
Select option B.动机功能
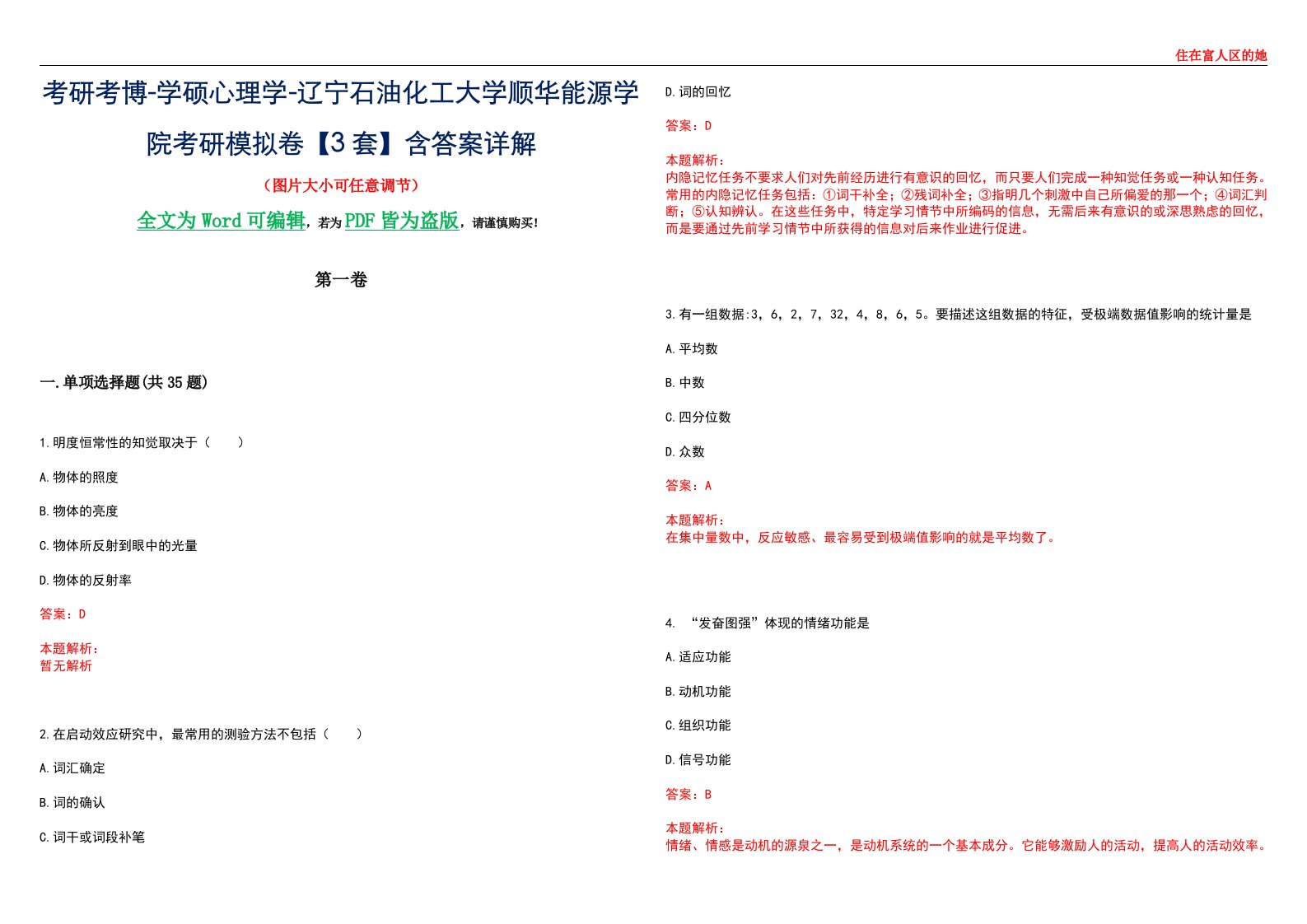pyautogui.click(x=698, y=692)
